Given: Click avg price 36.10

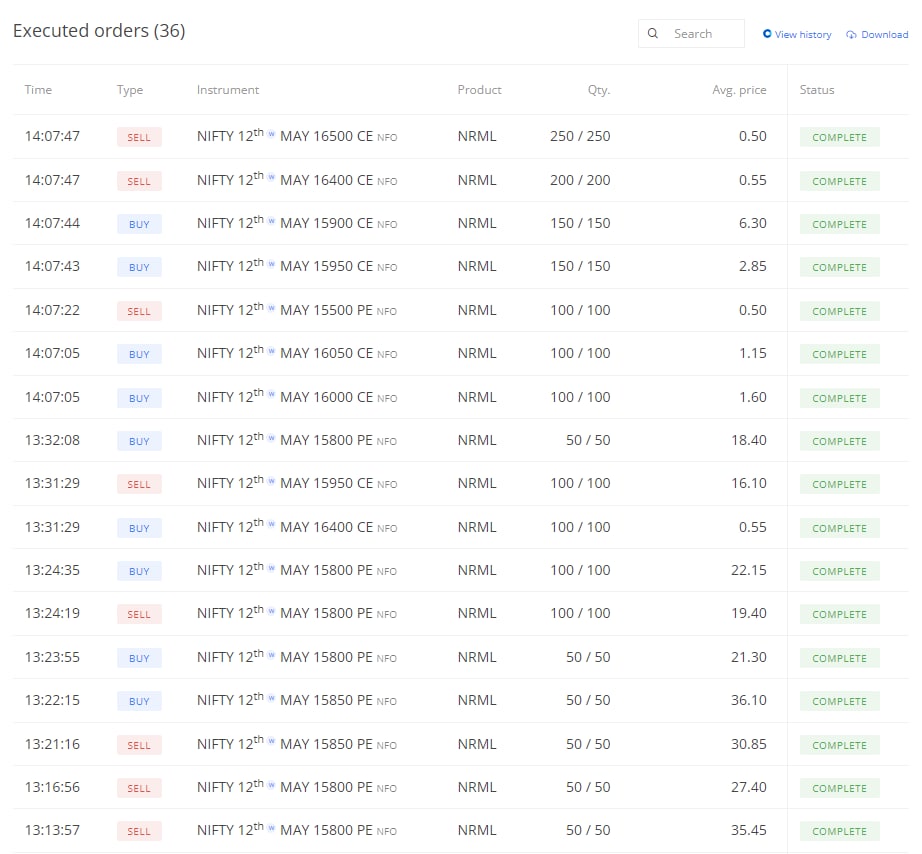Looking at the screenshot, I should click(749, 700).
